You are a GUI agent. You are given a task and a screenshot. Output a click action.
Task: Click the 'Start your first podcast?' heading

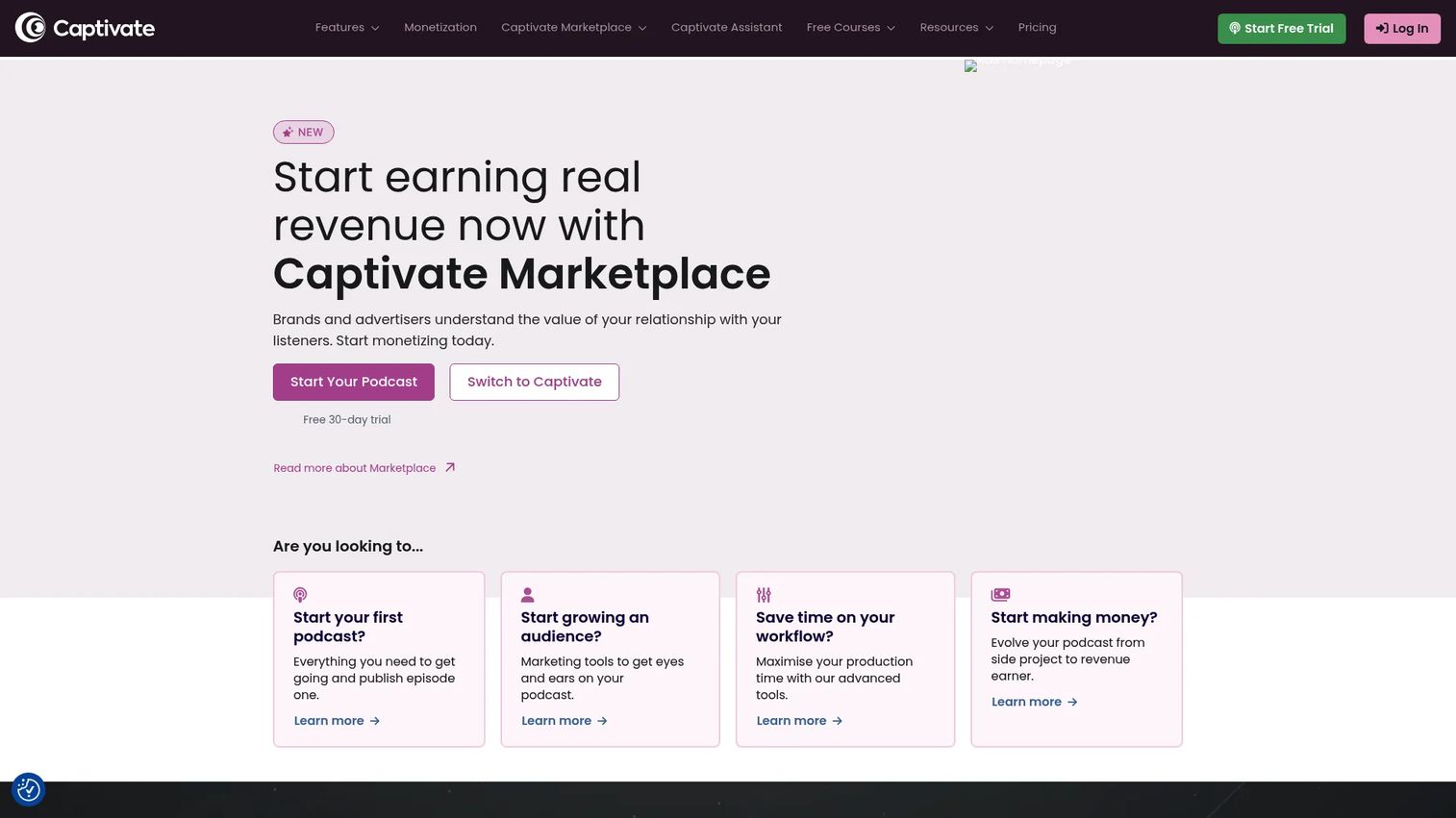pos(348,627)
